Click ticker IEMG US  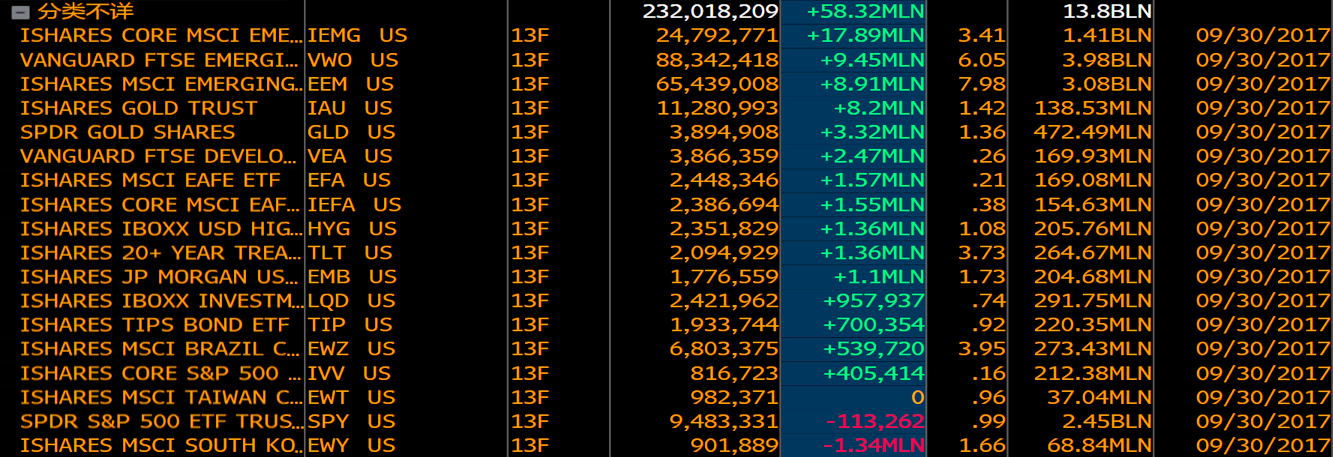357,36
